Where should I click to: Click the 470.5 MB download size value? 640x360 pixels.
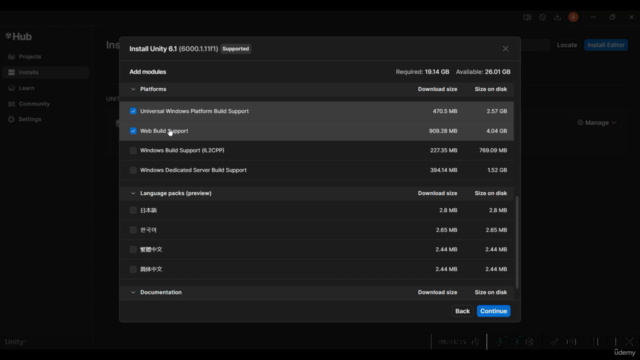(445, 111)
